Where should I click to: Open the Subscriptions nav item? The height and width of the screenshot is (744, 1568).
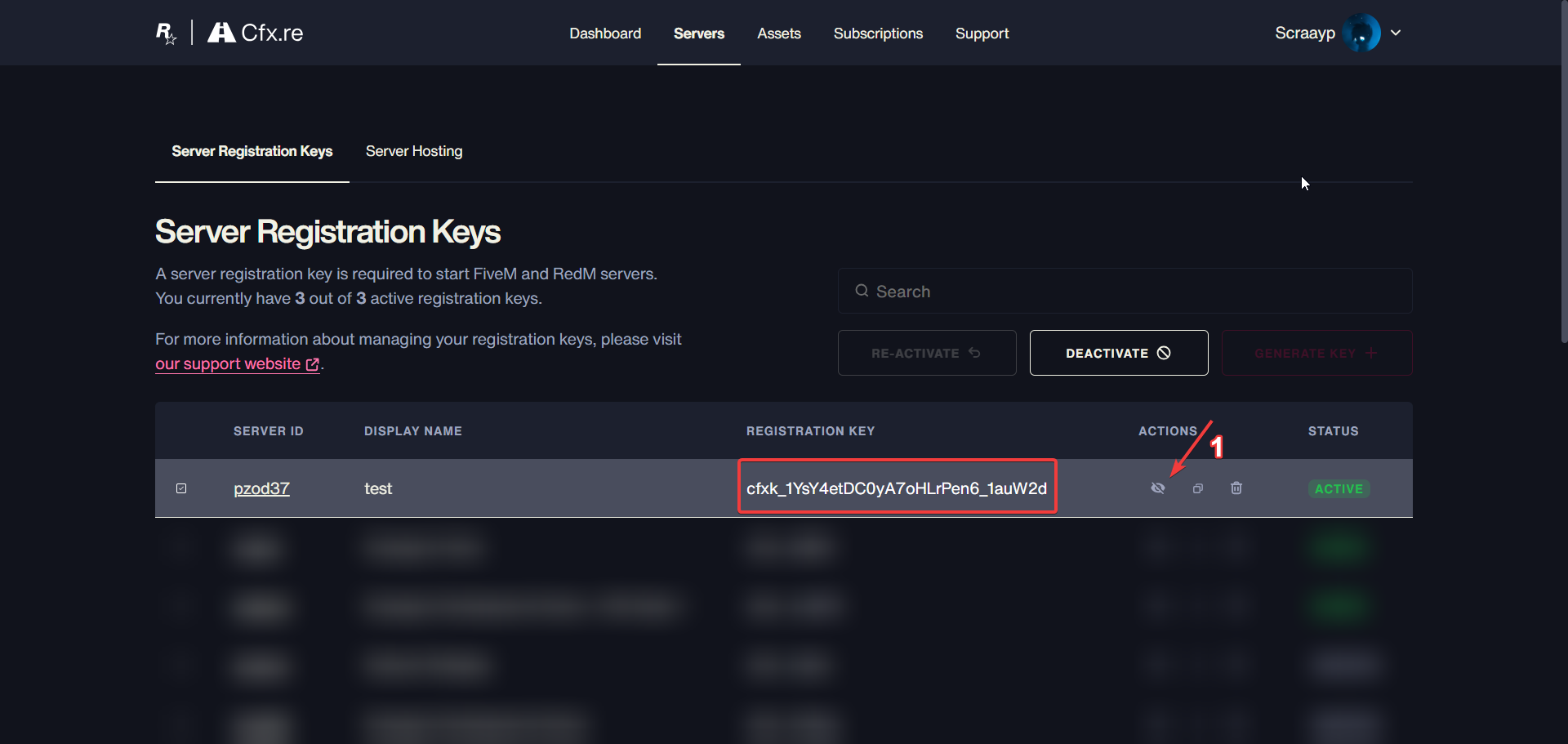[x=878, y=33]
